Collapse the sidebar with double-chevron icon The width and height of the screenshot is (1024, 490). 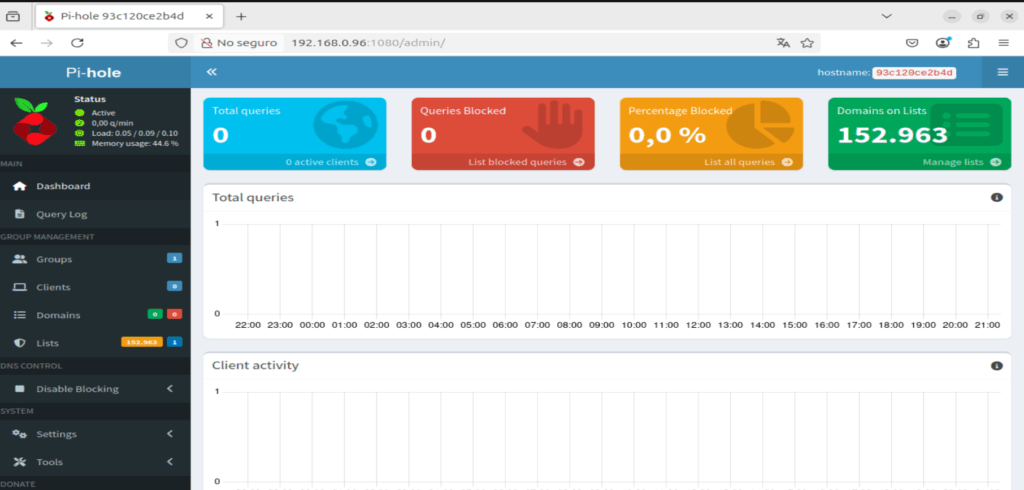pyautogui.click(x=211, y=72)
